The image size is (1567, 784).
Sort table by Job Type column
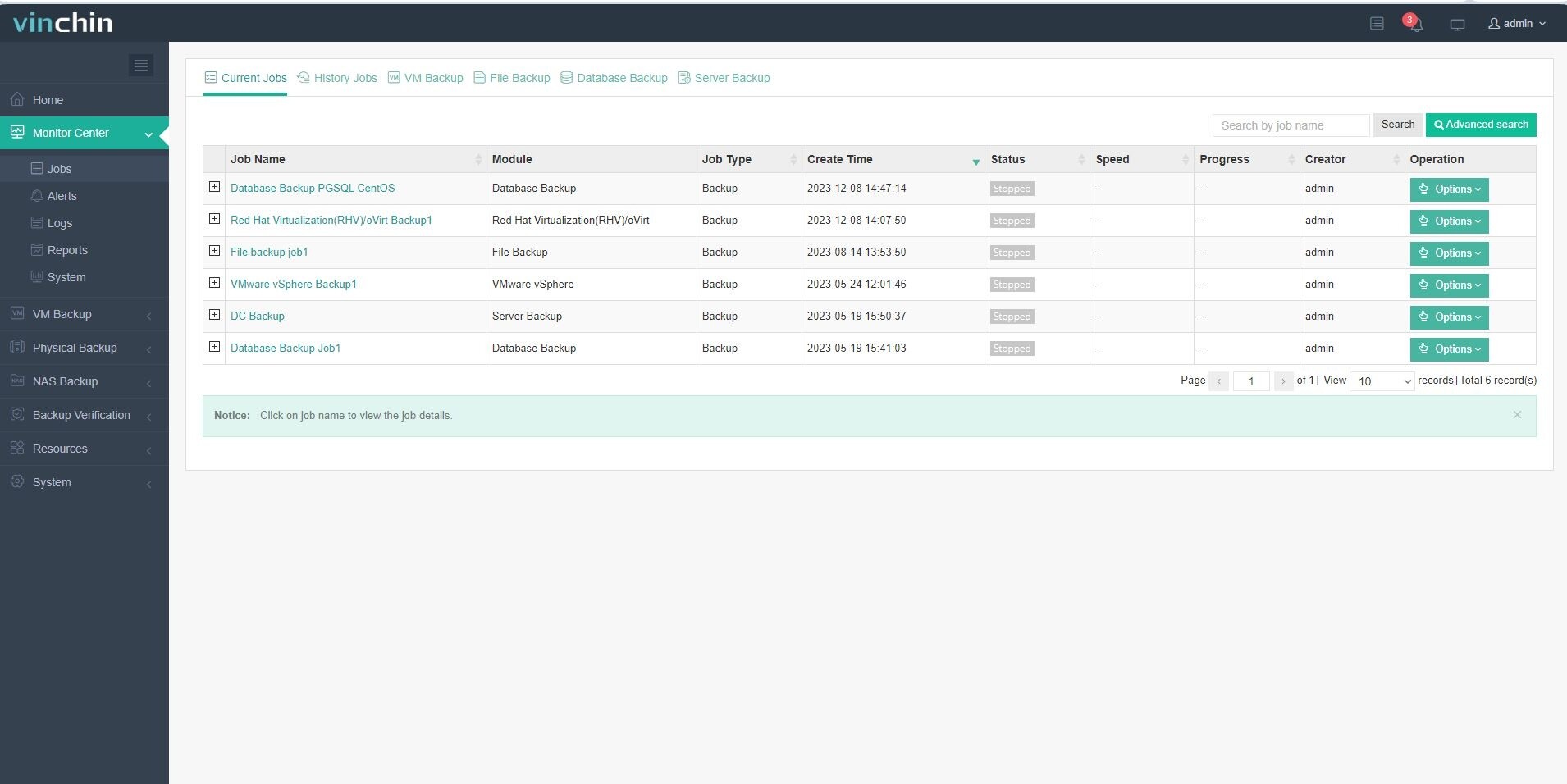tap(749, 159)
